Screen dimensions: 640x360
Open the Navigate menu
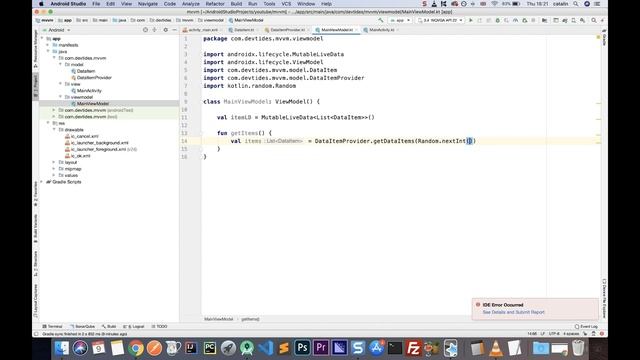[148, 4]
